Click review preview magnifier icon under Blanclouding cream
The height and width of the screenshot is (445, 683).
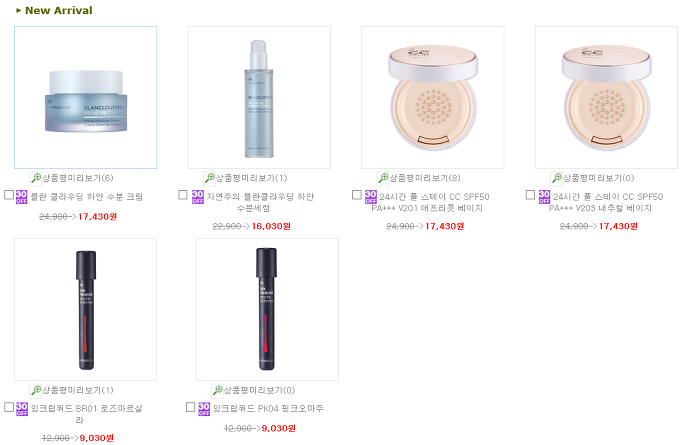(36, 178)
